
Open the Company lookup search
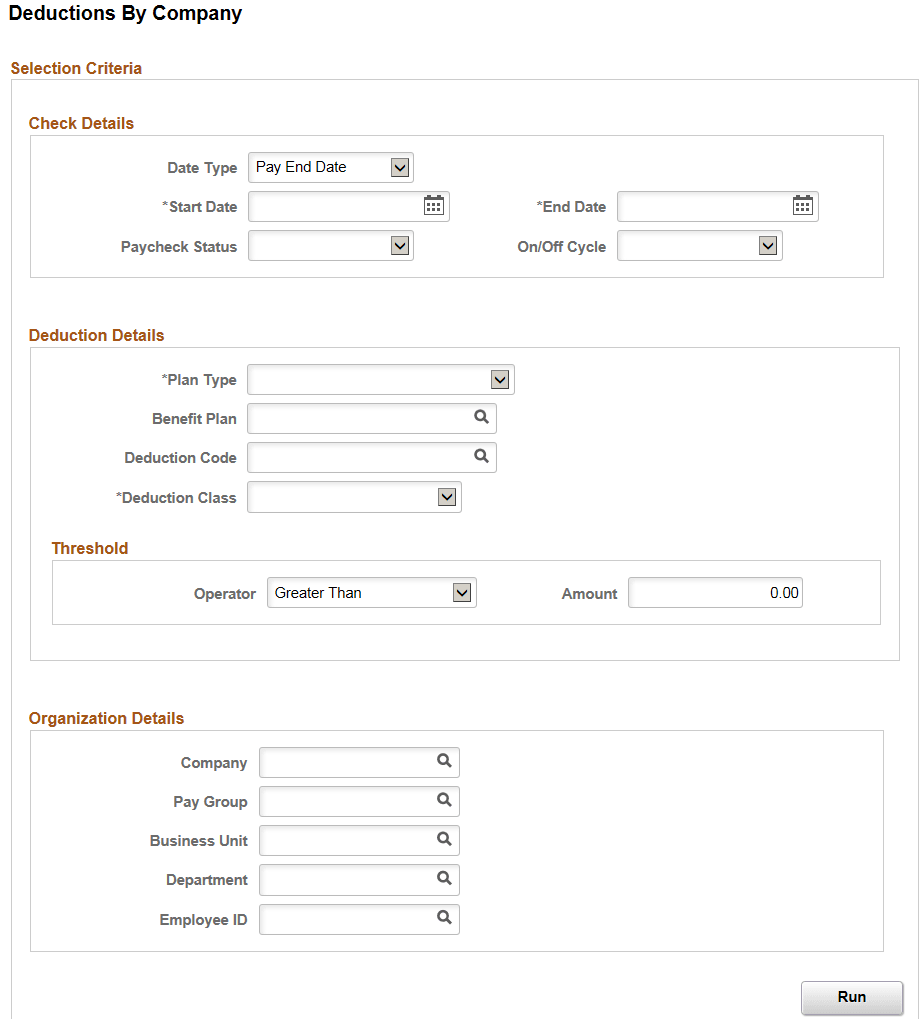coord(443,761)
